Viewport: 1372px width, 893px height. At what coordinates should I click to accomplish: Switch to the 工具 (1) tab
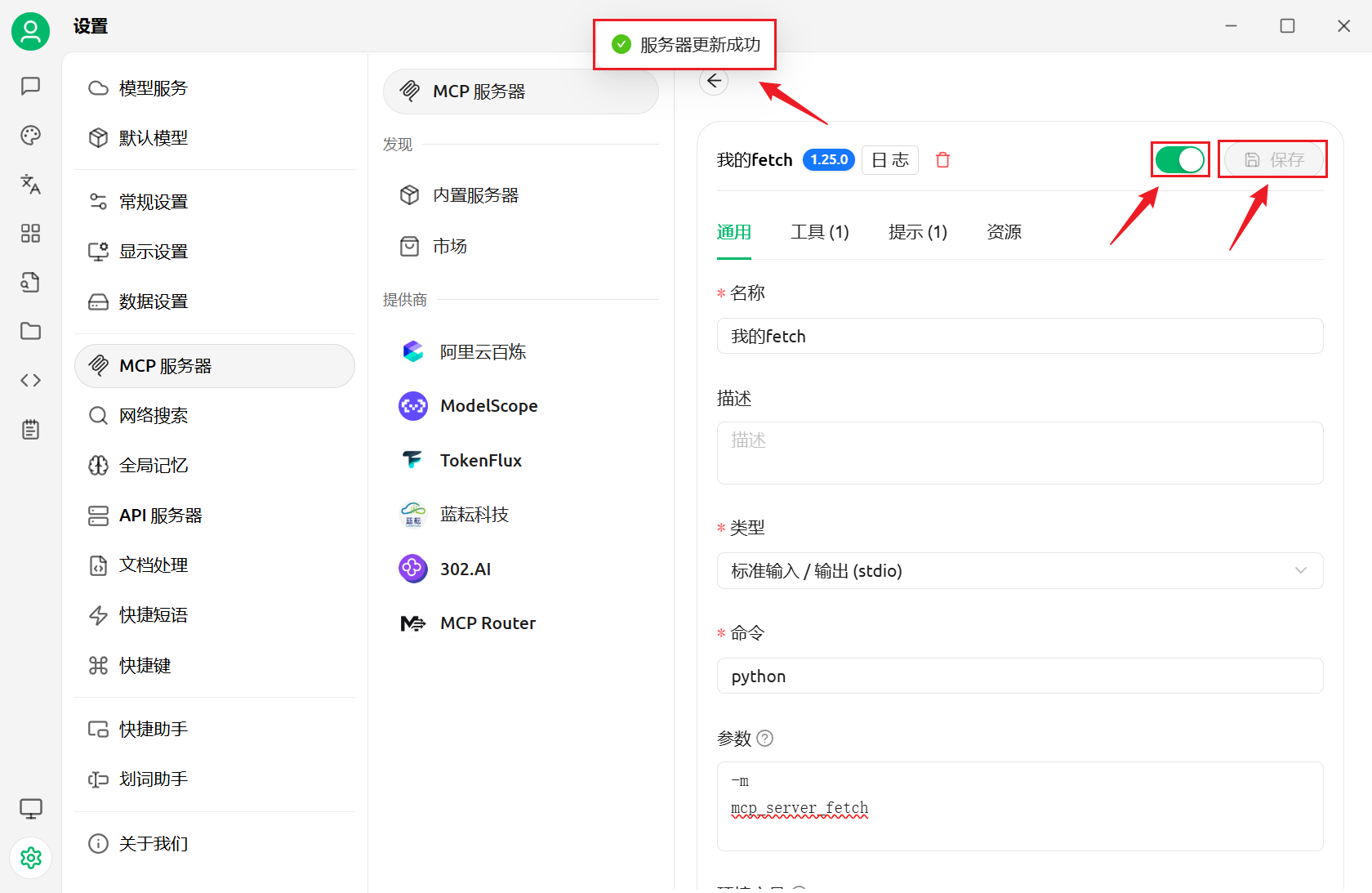point(820,232)
